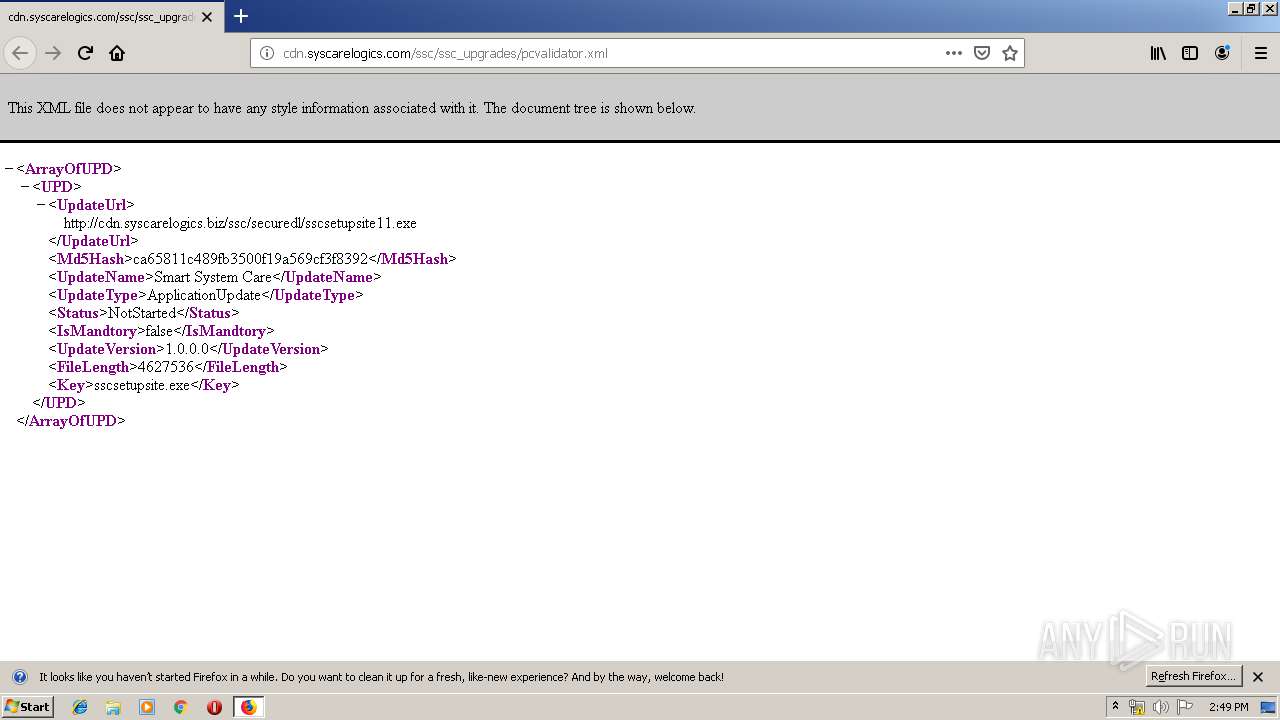The image size is (1280, 720).
Task: Launch Chrome from taskbar
Action: click(181, 707)
